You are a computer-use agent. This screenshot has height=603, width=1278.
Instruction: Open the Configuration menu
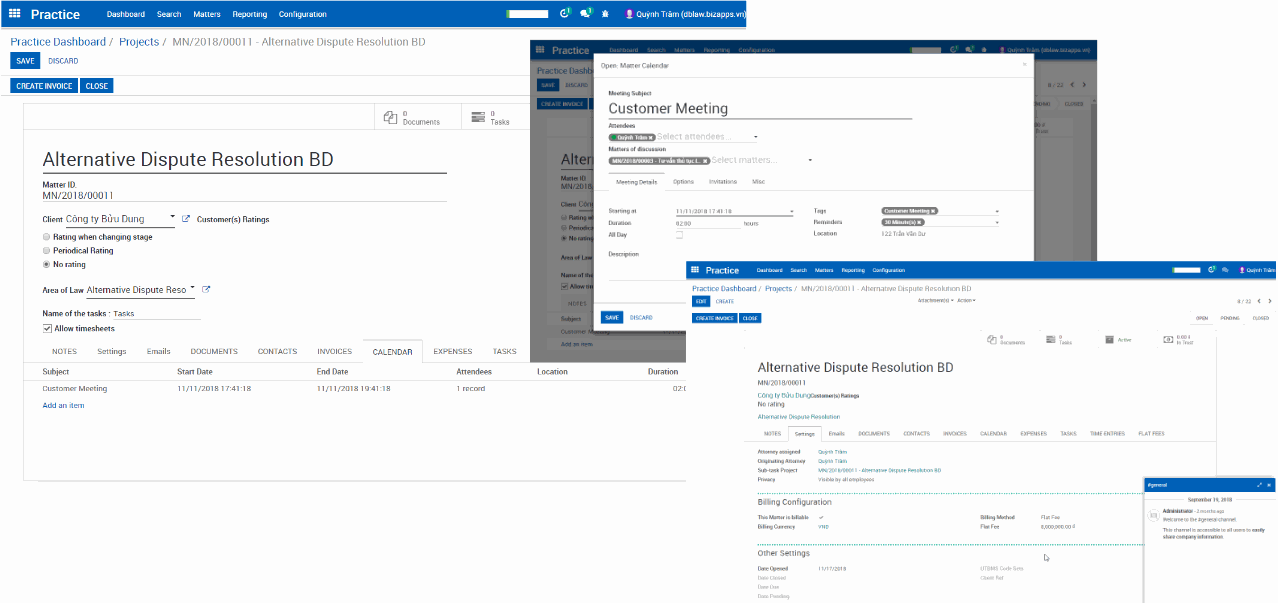304,14
